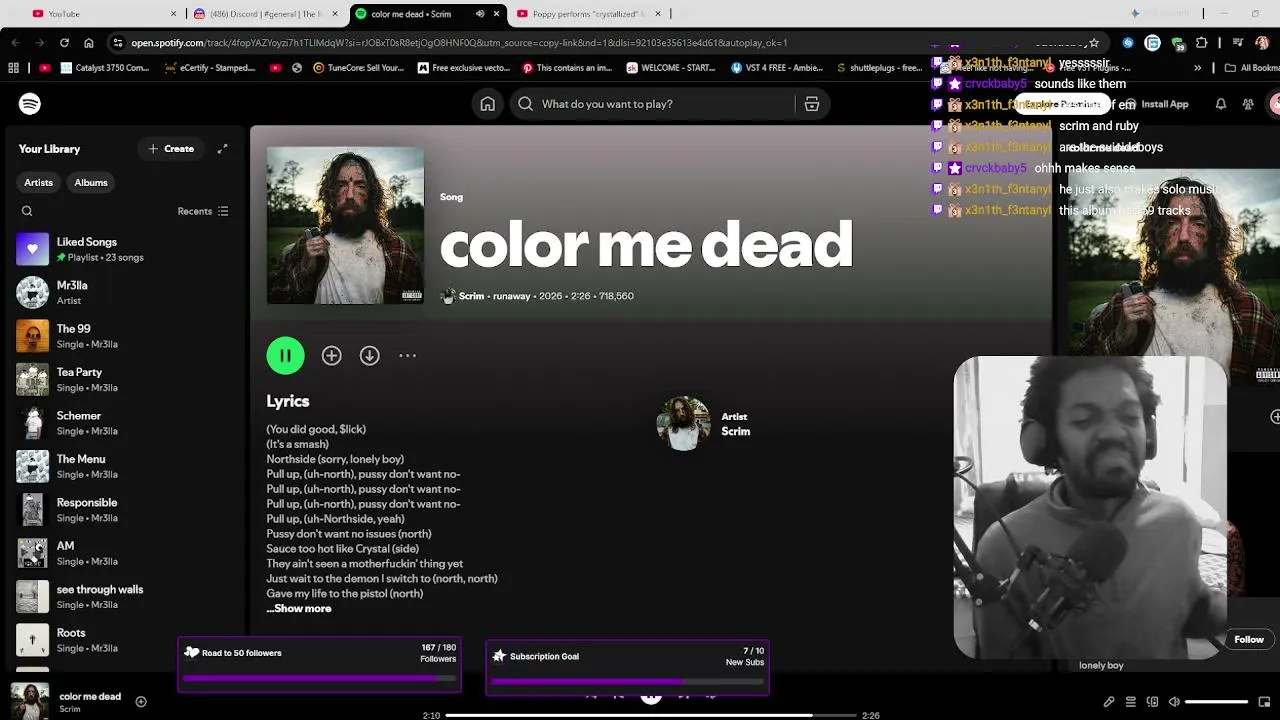Expand lyrics with Show more
Screen dimensions: 1280x720
click(x=299, y=608)
